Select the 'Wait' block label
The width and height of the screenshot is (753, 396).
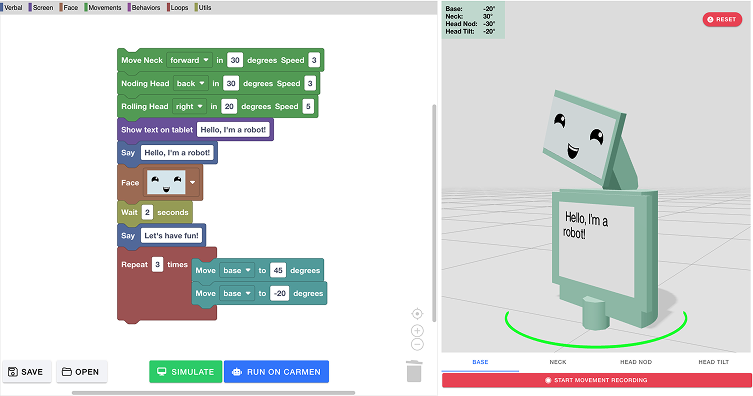(x=129, y=212)
